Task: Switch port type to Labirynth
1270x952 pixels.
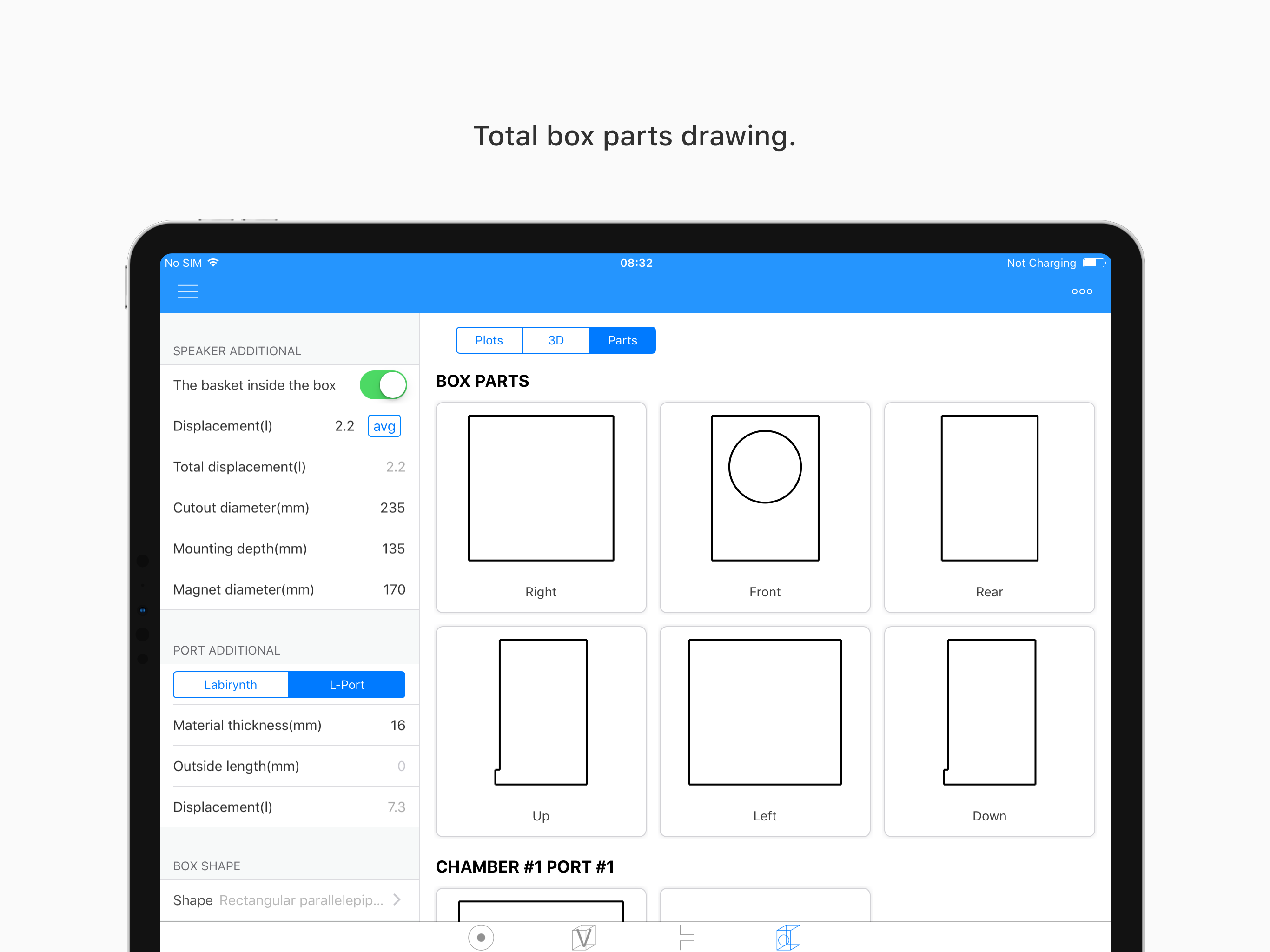Action: 230,684
